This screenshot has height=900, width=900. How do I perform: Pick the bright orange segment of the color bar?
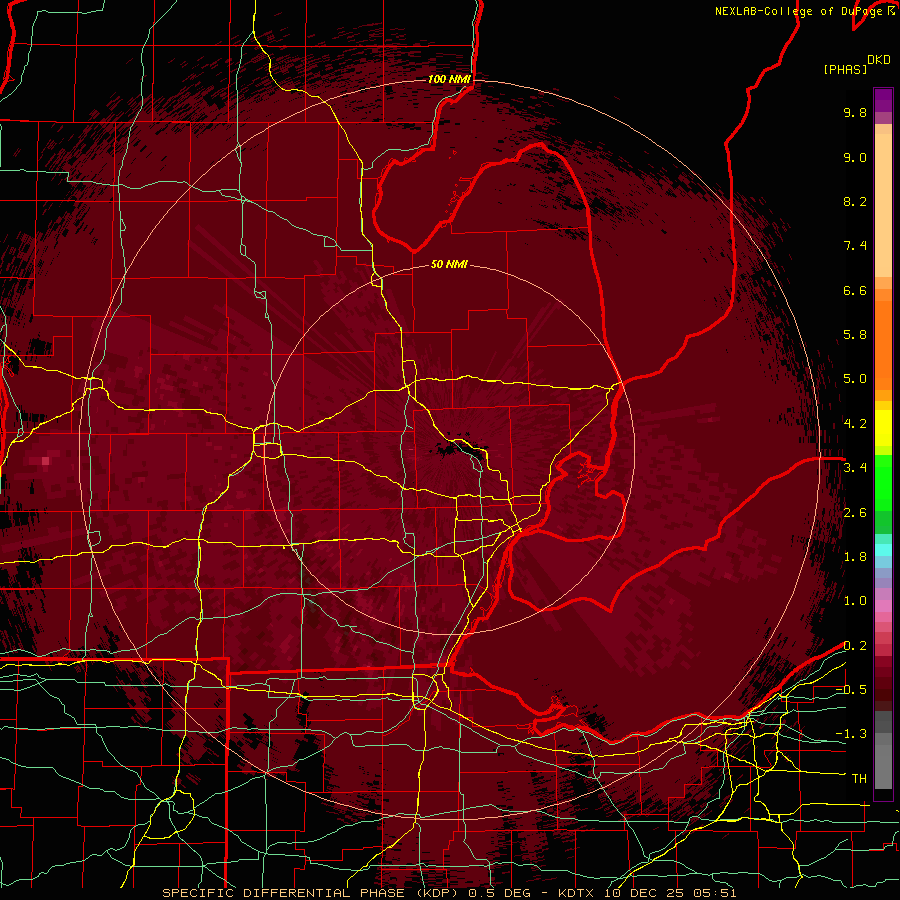click(883, 344)
